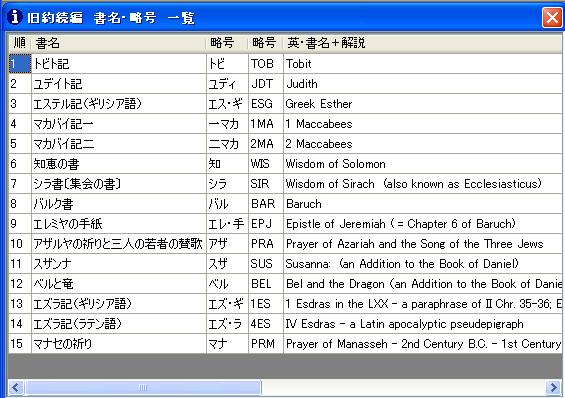Select the トビト記 cell
The height and width of the screenshot is (398, 565).
pyautogui.click(x=119, y=64)
